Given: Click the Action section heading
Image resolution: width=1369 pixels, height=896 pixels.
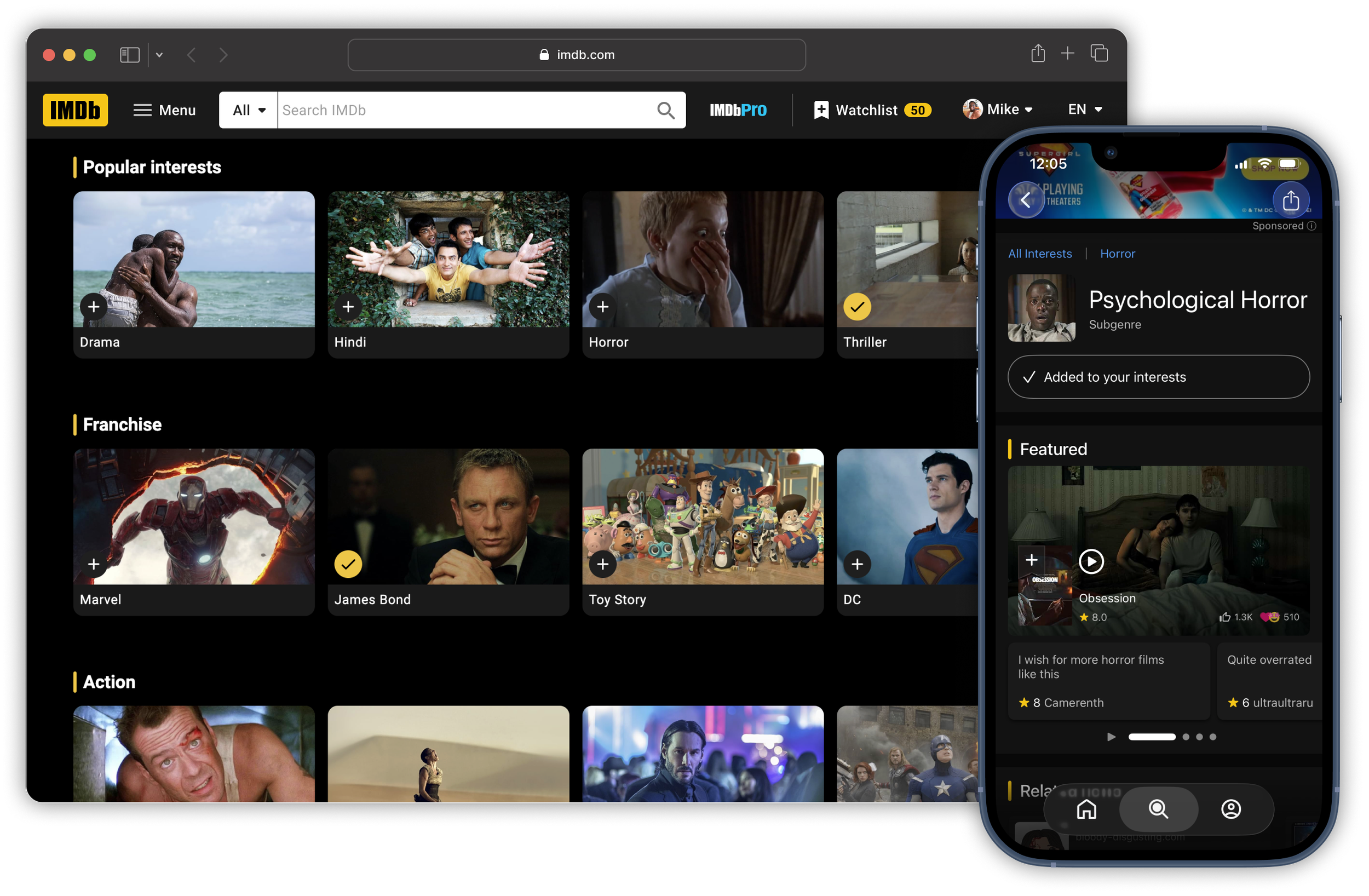Looking at the screenshot, I should coord(110,681).
